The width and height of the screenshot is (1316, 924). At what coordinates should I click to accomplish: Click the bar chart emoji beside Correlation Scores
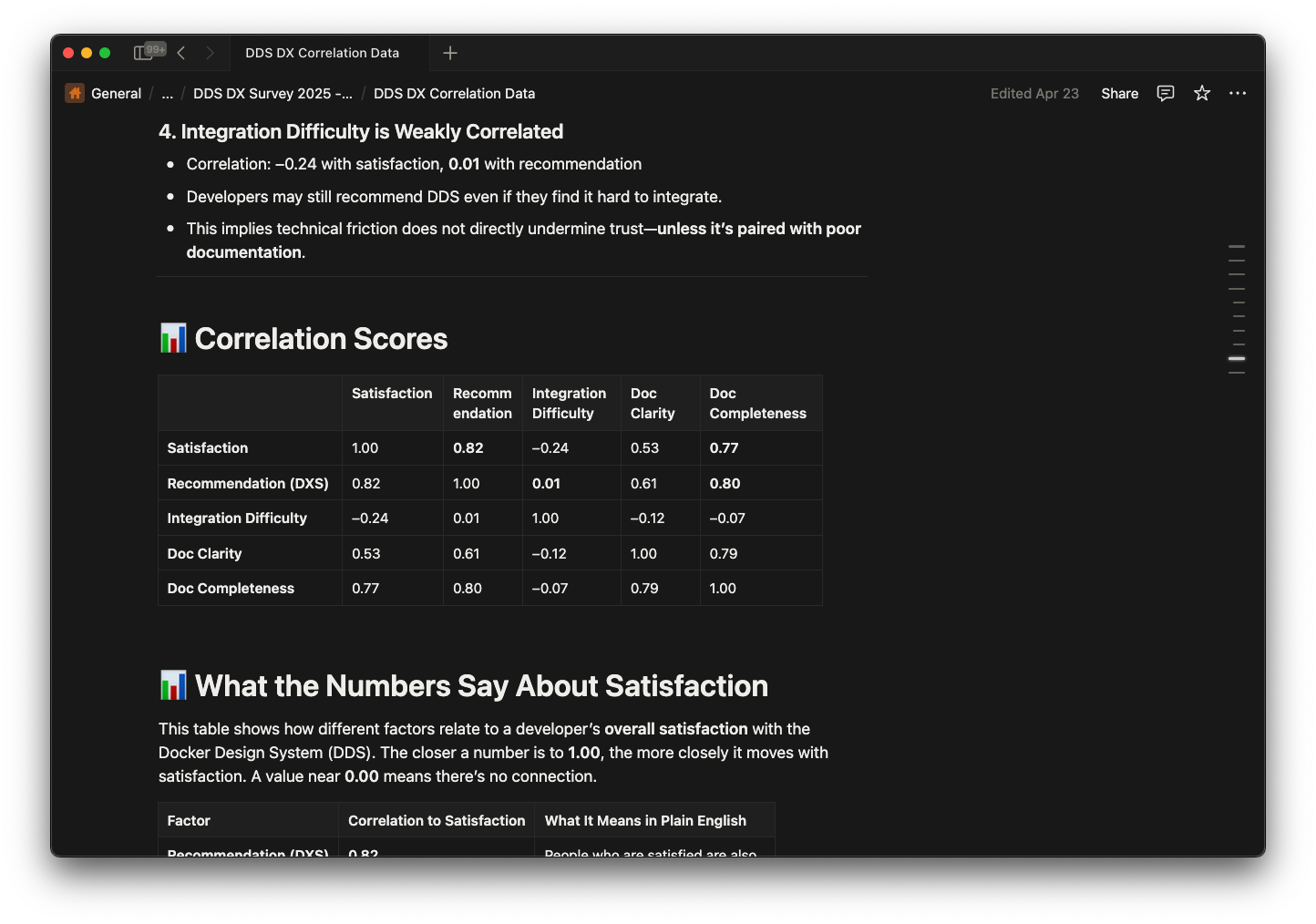pos(172,337)
